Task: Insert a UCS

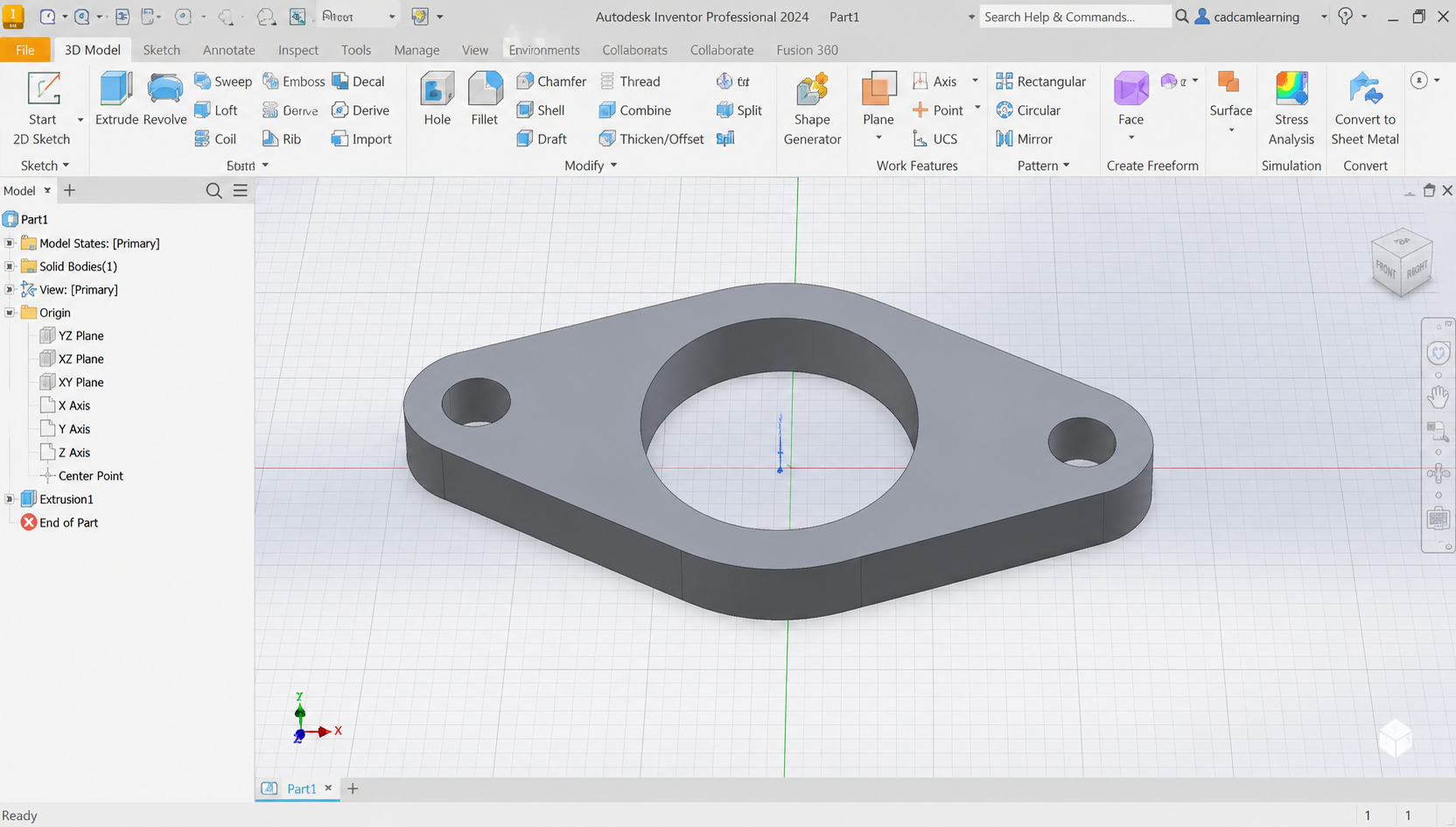Action: 935,139
